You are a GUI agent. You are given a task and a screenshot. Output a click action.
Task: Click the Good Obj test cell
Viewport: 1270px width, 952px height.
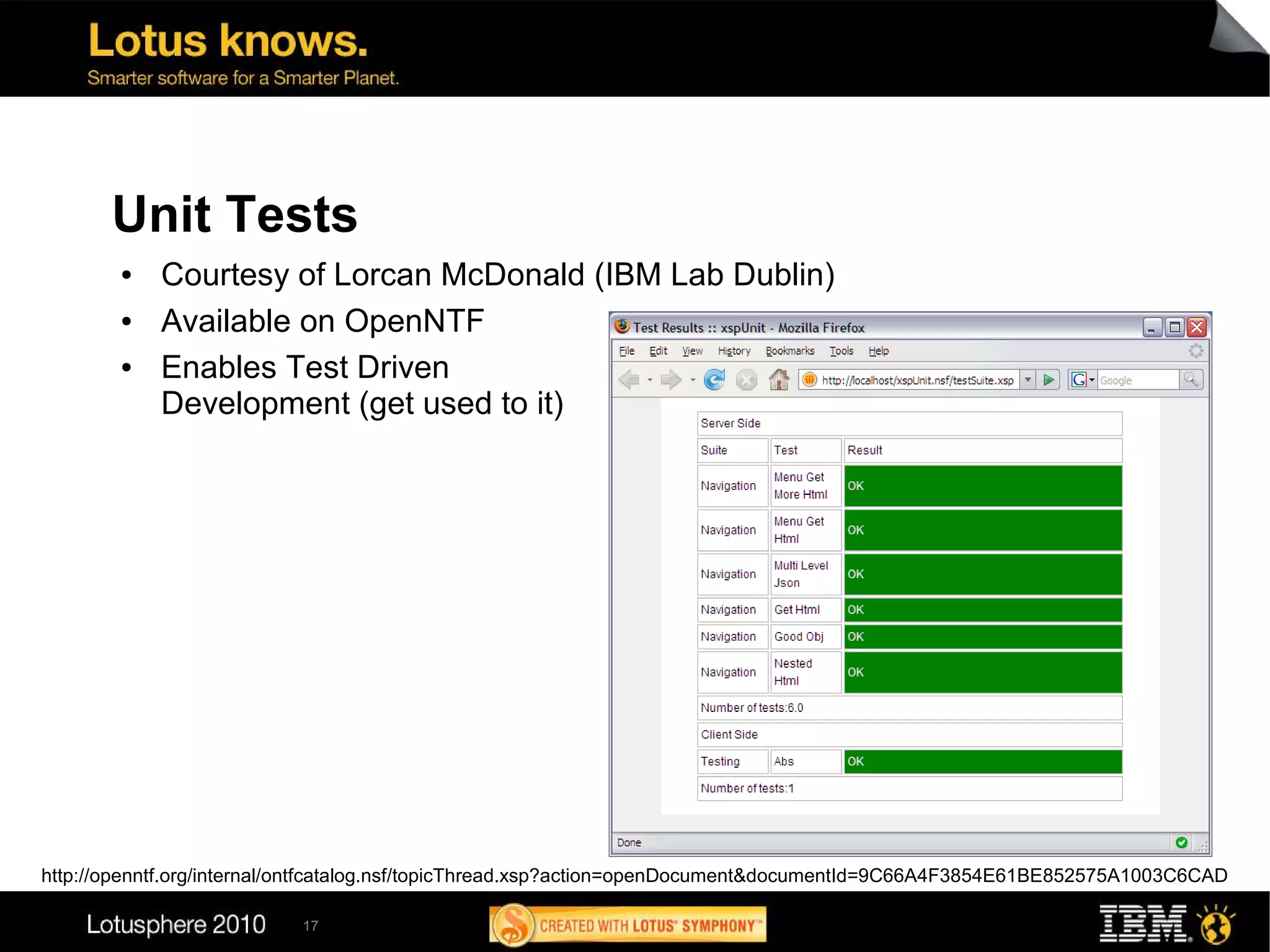coord(806,636)
